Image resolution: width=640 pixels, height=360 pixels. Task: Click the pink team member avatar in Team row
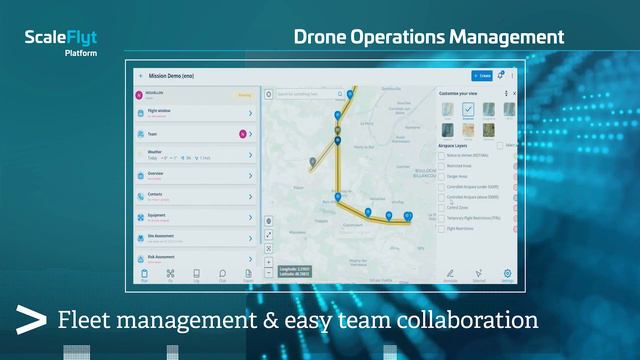(x=243, y=134)
